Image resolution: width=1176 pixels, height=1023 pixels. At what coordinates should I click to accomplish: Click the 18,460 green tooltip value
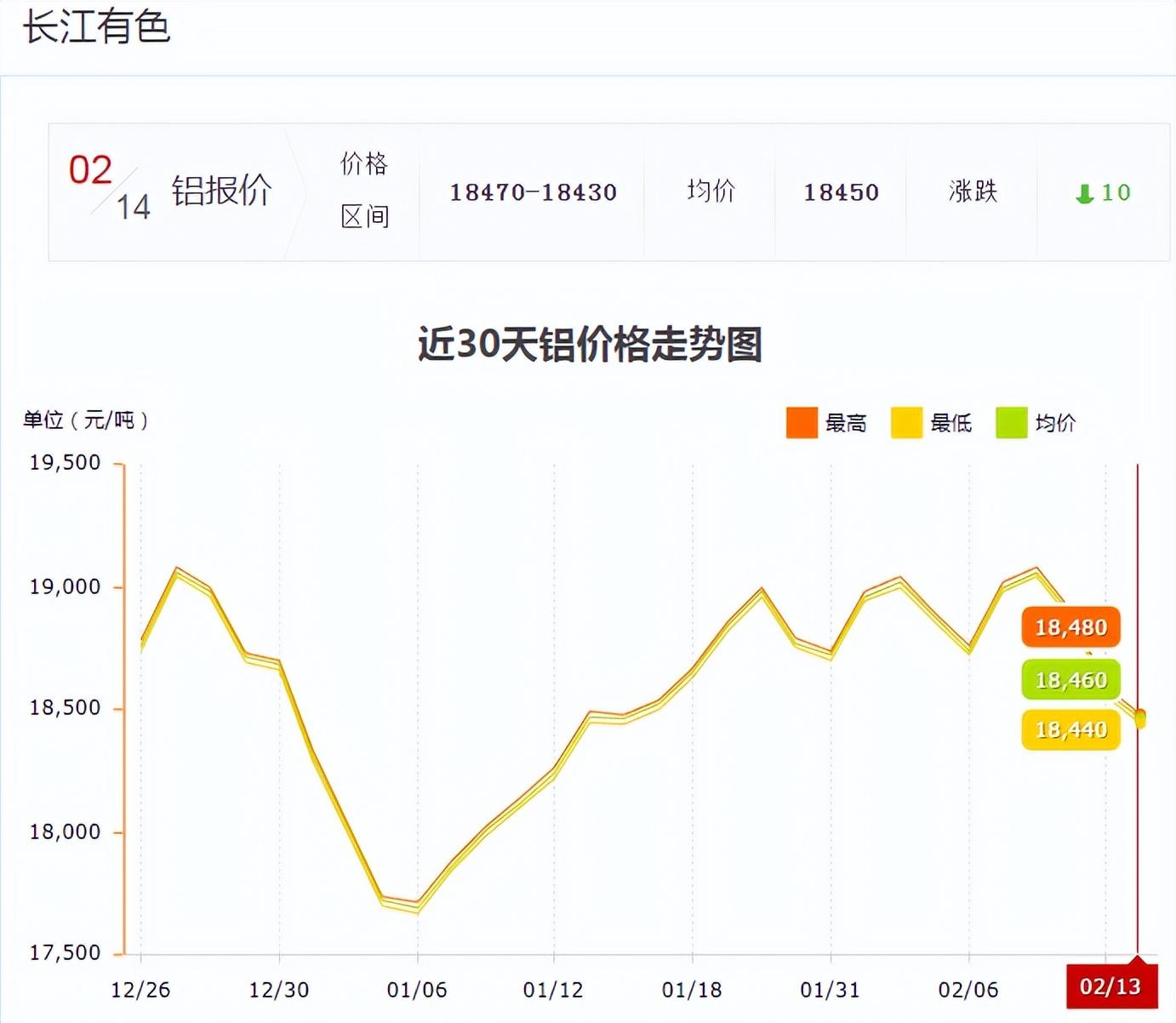click(1070, 680)
